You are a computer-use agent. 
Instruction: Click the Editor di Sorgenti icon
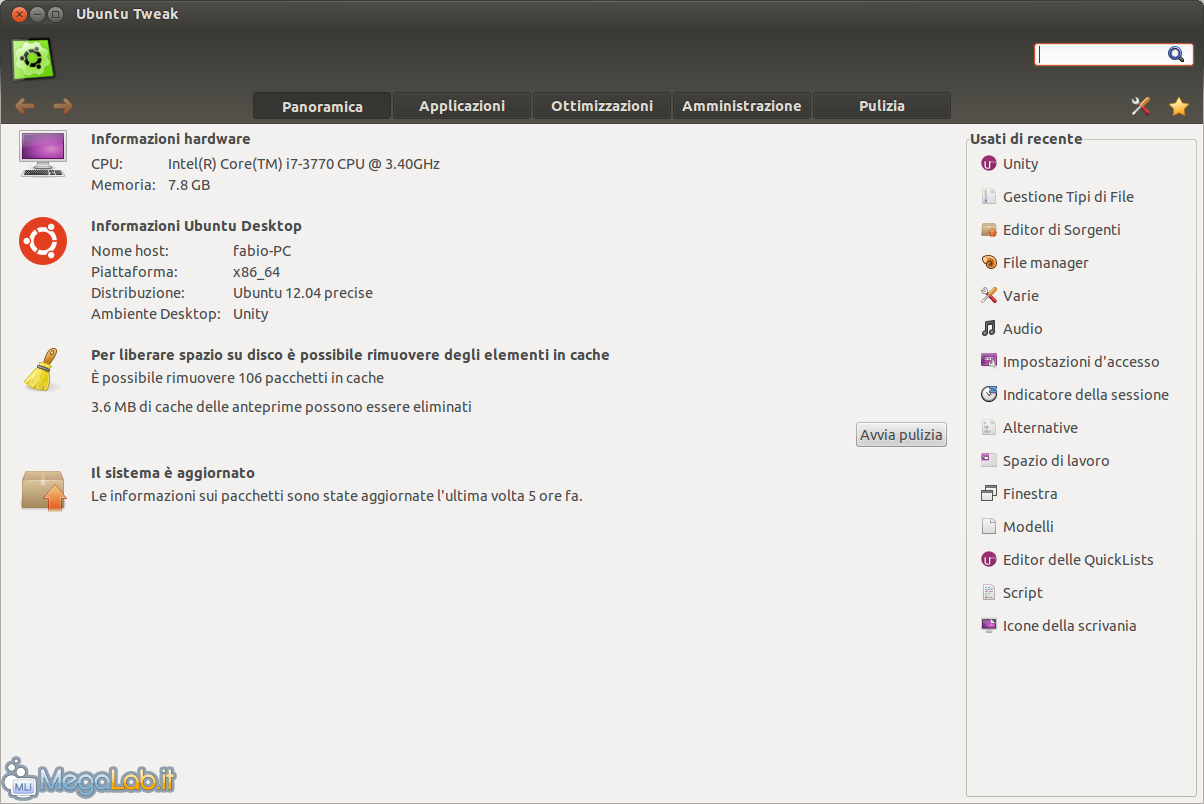pyautogui.click(x=989, y=230)
